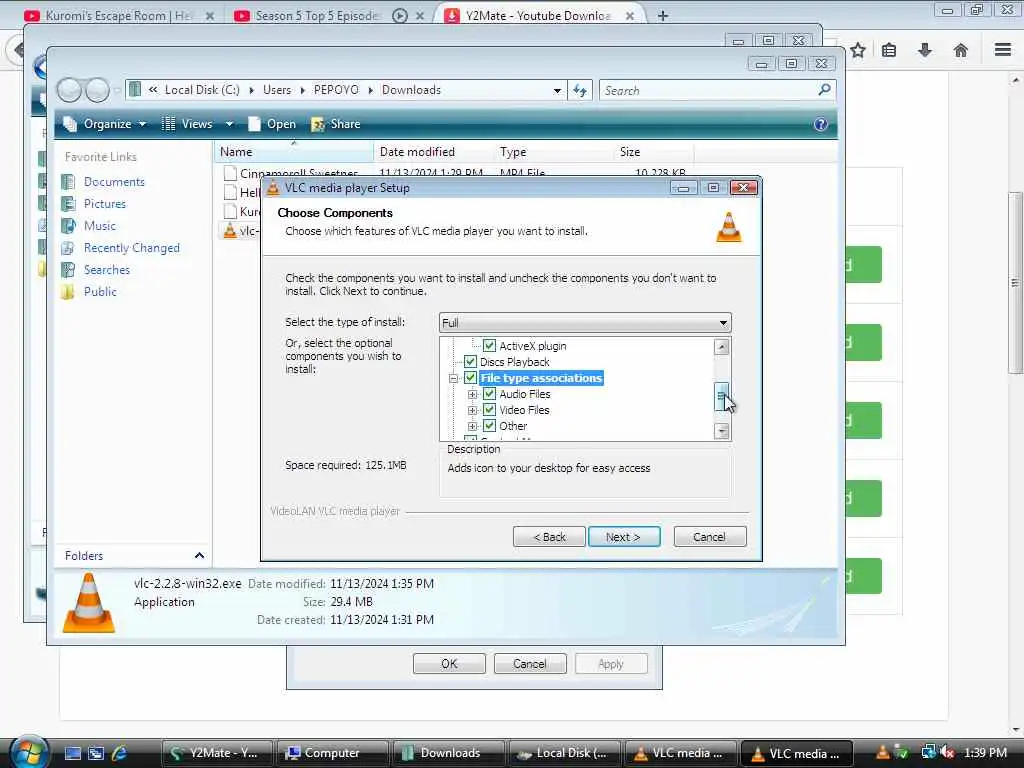The image size is (1024, 768).
Task: Click the refresh icon beside address bar
Action: tap(580, 91)
